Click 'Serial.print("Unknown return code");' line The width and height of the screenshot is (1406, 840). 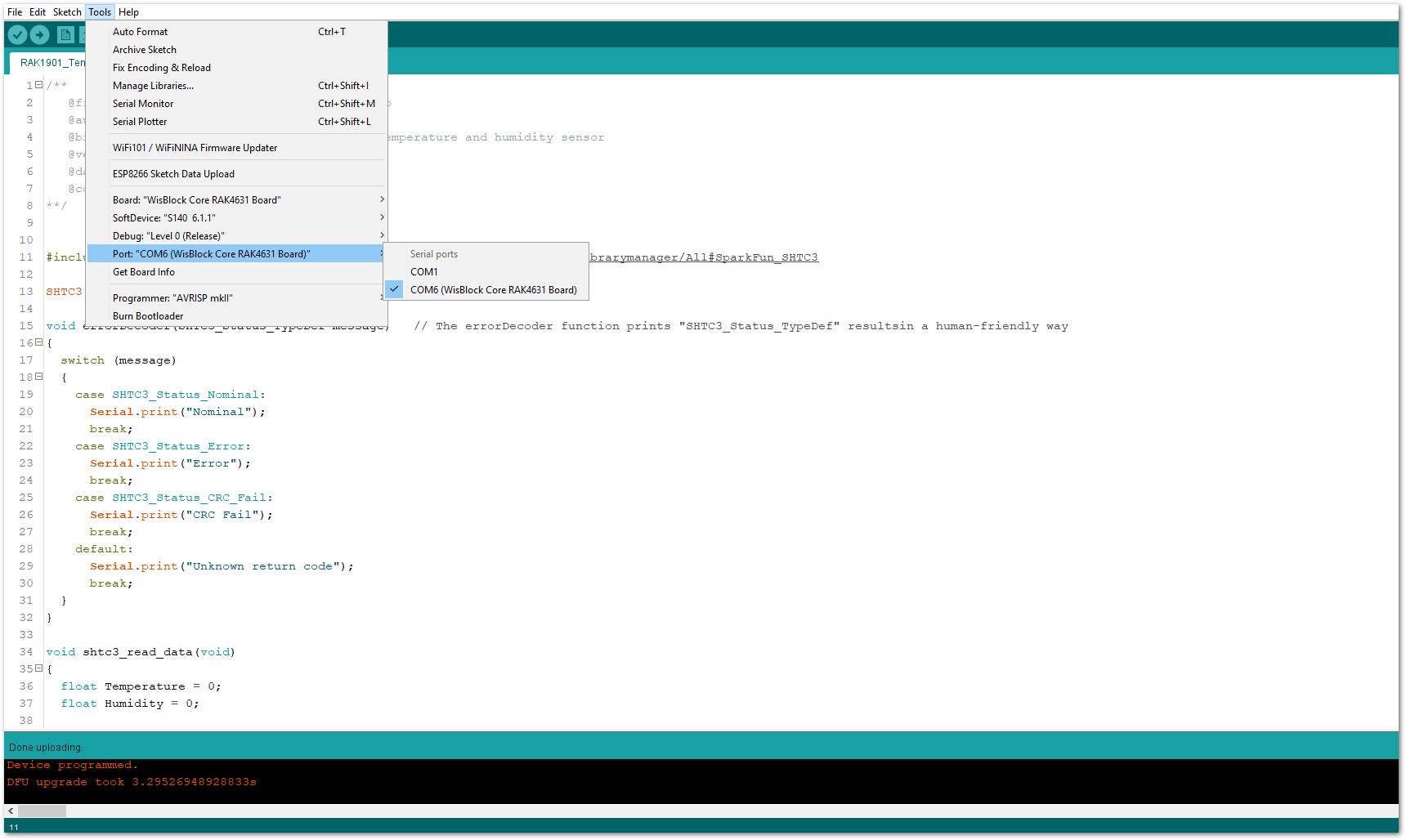(x=222, y=566)
